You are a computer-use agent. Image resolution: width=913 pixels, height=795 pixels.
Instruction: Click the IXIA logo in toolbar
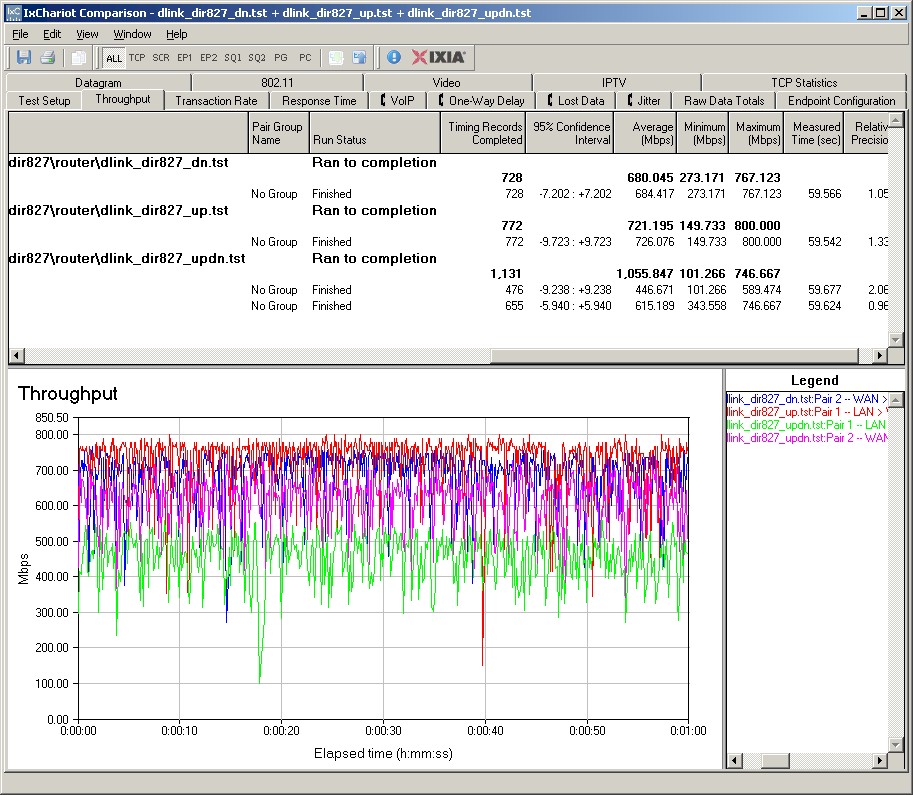(438, 57)
